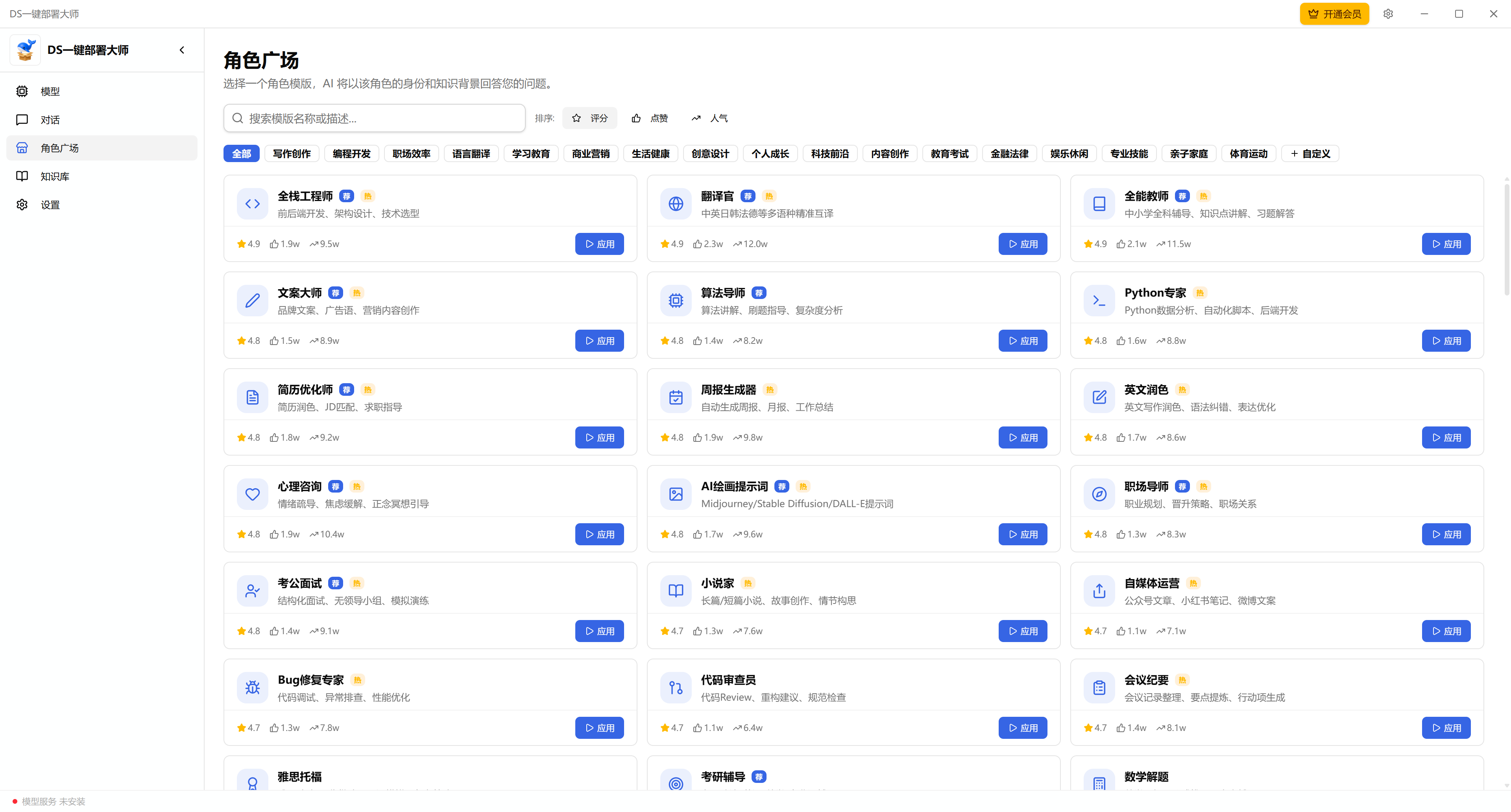Sort templates by 评分 rating
The image size is (1511, 812).
coord(589,118)
